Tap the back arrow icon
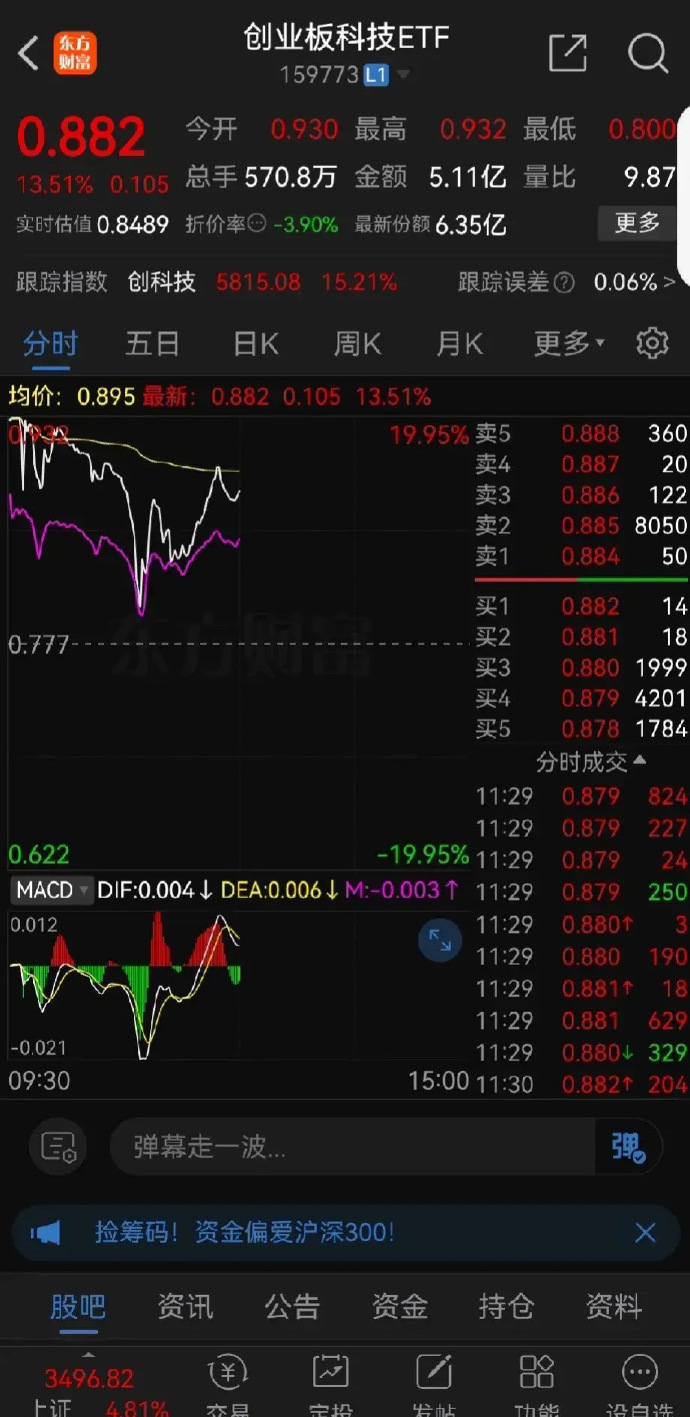Viewport: 690px width, 1417px height. click(x=28, y=53)
